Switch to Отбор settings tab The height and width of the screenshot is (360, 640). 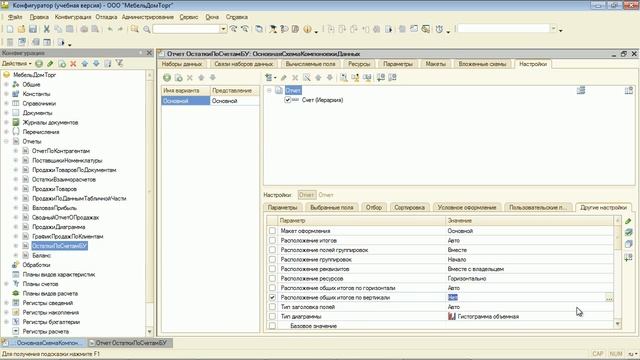(x=373, y=207)
